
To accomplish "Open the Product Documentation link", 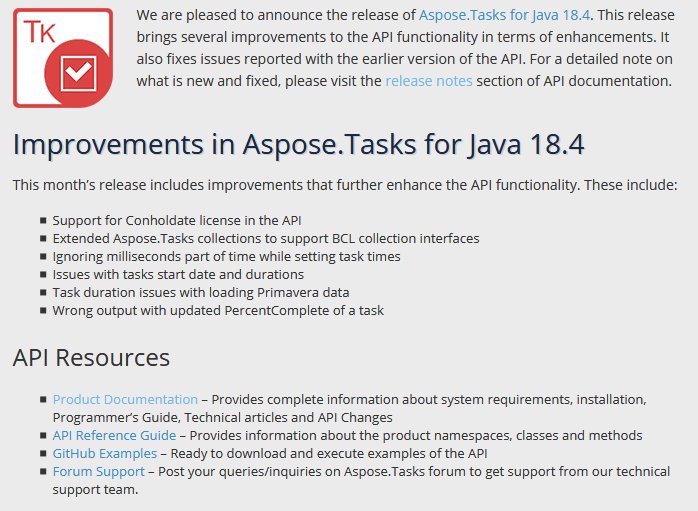I will pyautogui.click(x=125, y=399).
